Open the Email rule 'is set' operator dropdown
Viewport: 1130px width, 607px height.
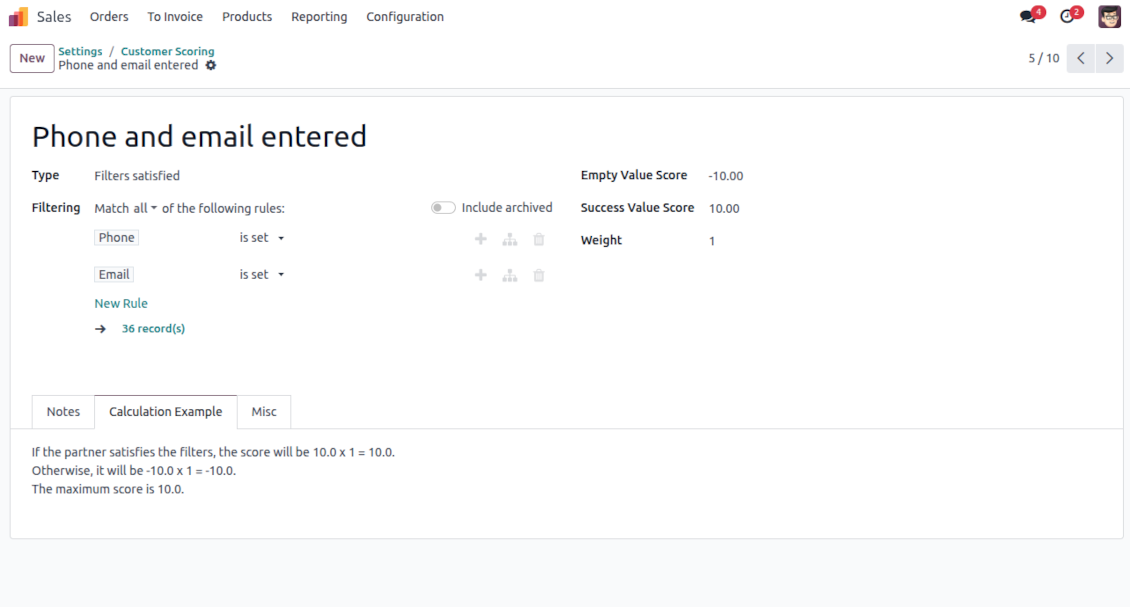[262, 275]
